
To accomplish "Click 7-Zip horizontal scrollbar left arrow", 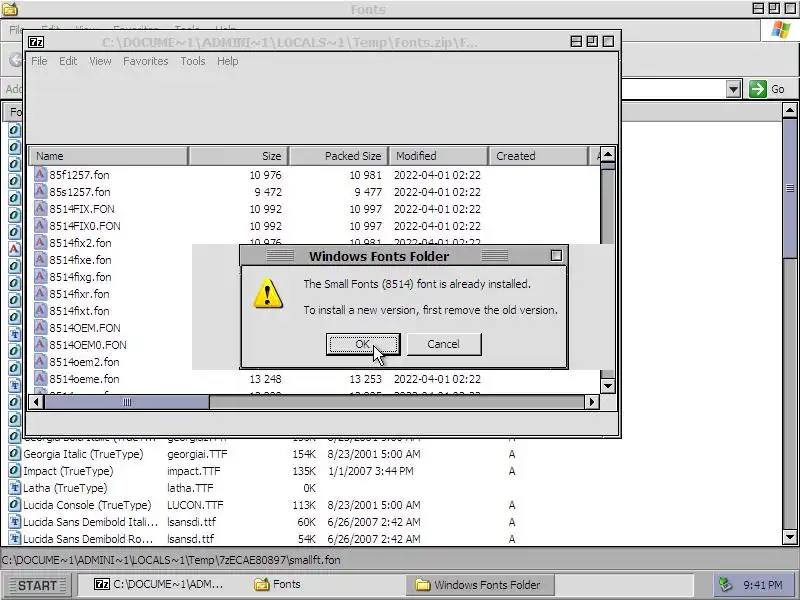I will pyautogui.click(x=36, y=402).
